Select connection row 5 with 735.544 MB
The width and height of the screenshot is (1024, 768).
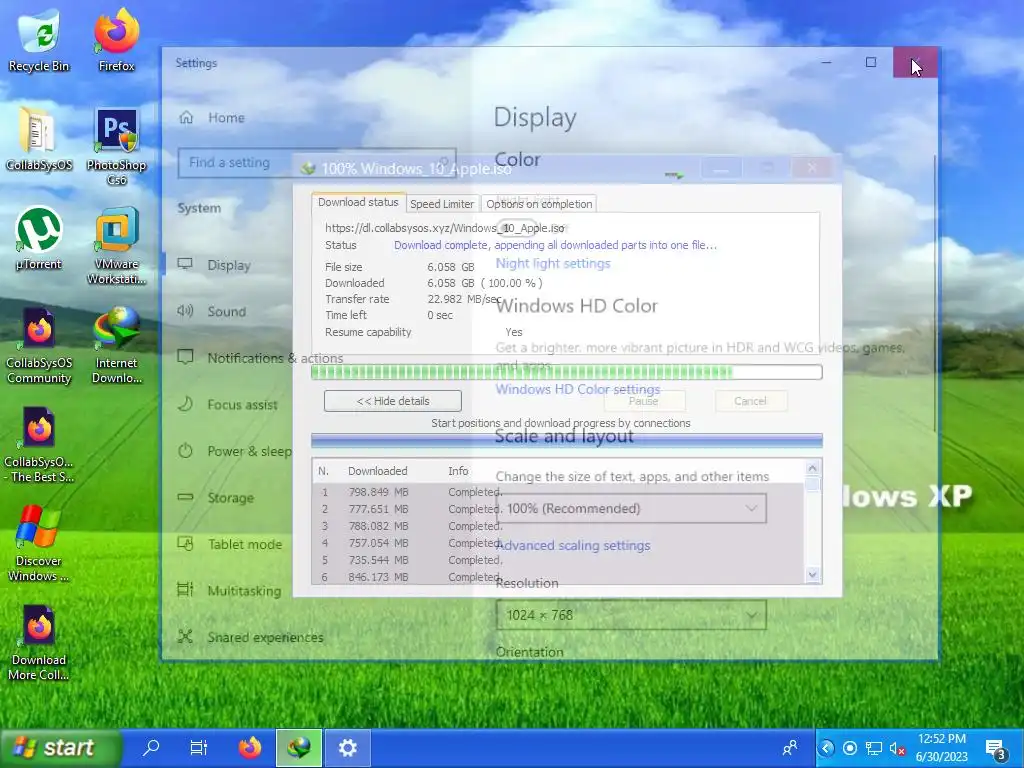click(558, 560)
